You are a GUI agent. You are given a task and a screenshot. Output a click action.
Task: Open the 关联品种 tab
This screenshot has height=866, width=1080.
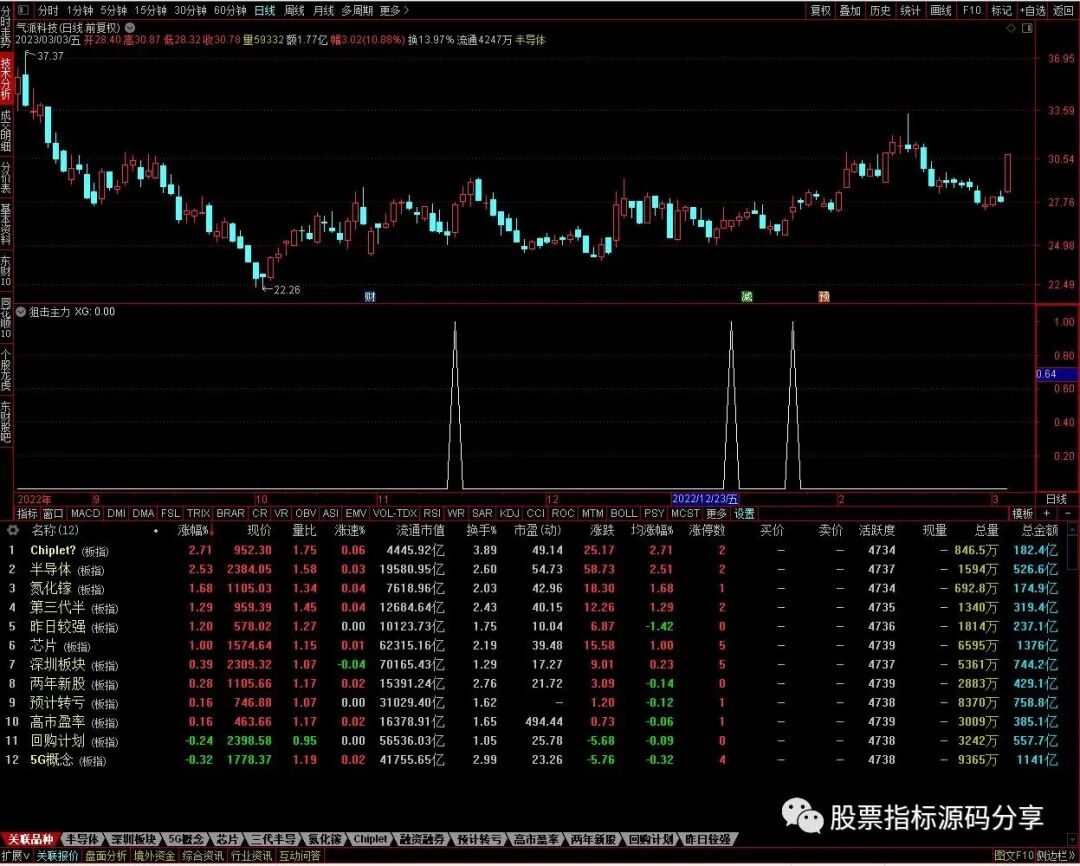pyautogui.click(x=30, y=839)
